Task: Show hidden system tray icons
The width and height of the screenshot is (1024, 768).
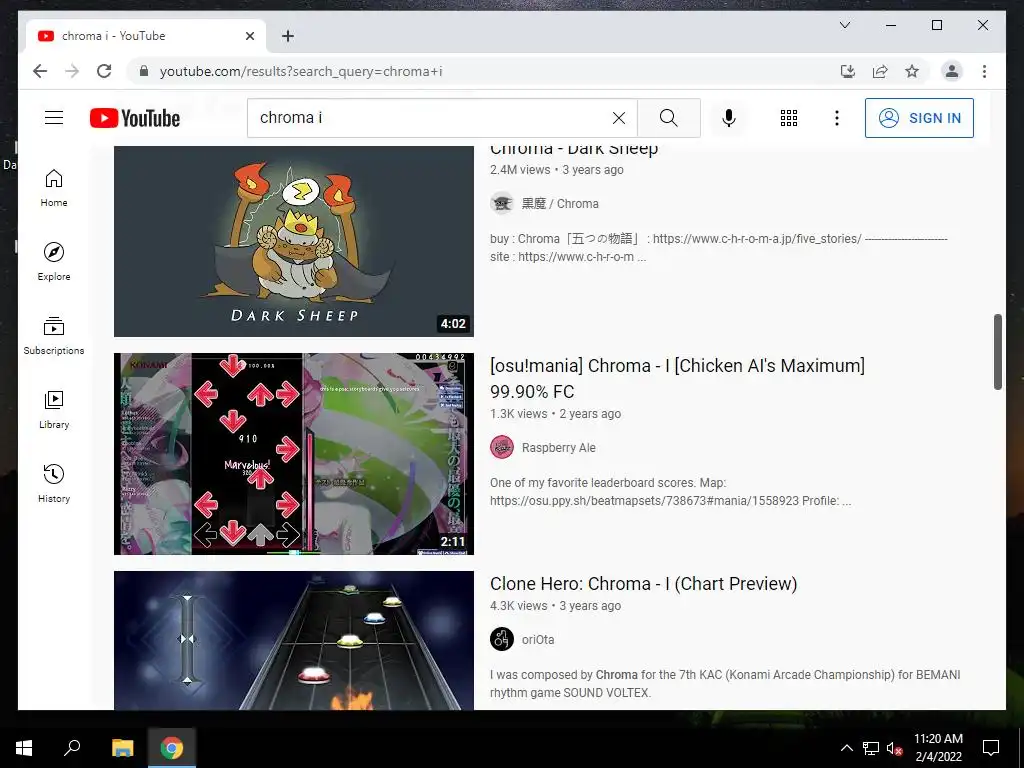Action: pos(846,748)
